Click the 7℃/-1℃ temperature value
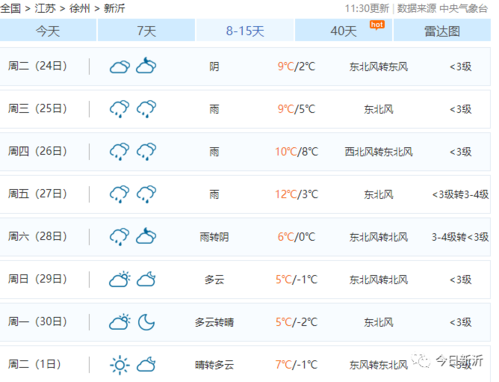This screenshot has width=499, height=382. click(296, 365)
